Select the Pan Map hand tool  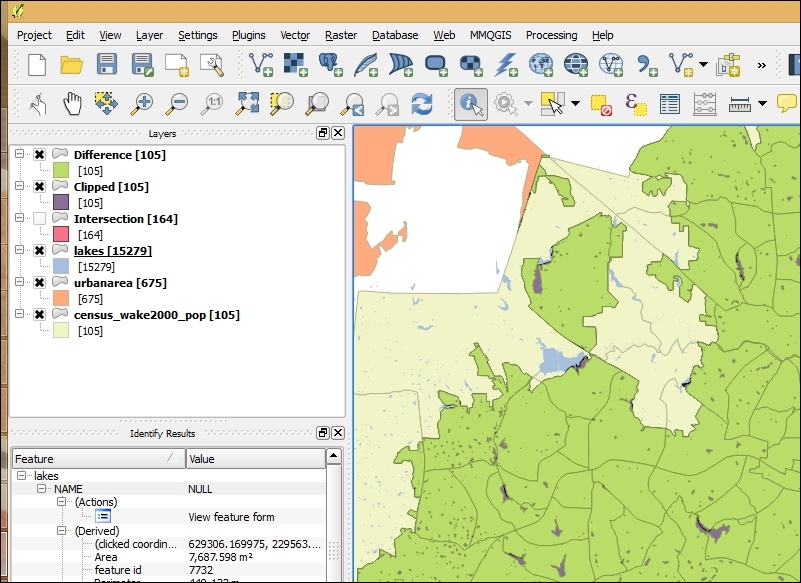coord(72,103)
